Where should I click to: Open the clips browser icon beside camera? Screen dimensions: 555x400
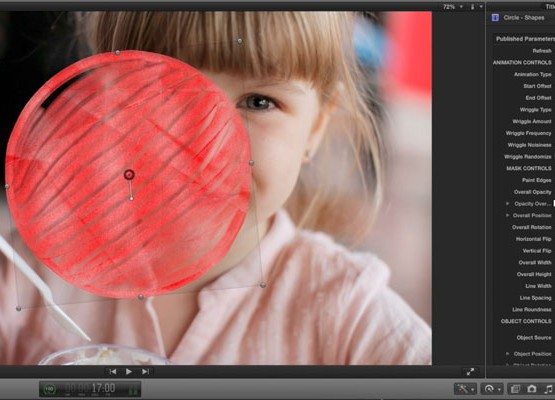(515, 389)
